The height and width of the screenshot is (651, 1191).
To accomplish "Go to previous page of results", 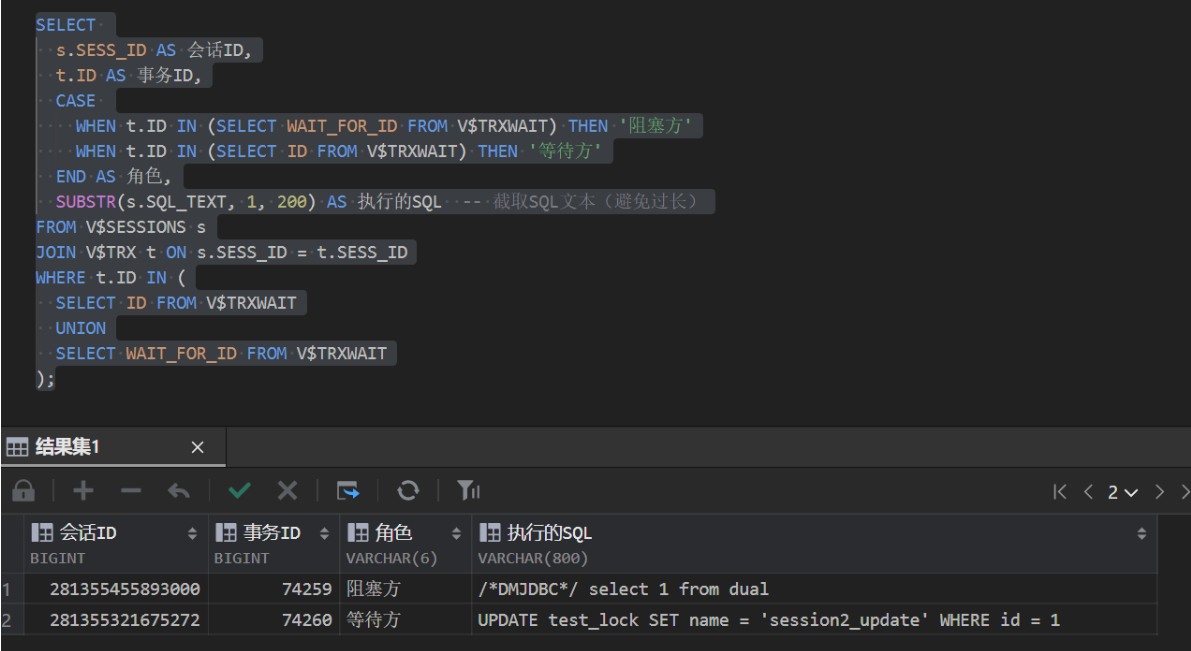I will pos(1088,492).
